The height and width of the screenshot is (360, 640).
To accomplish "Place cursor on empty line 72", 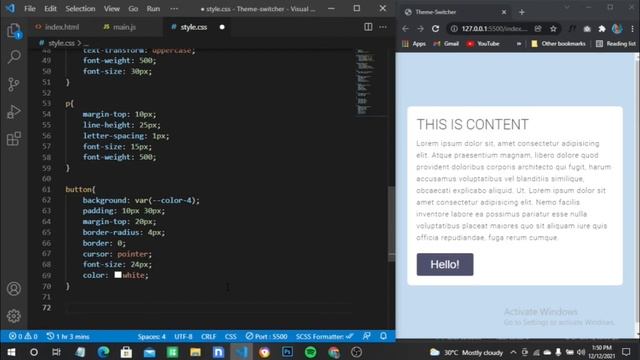I will click(208, 307).
